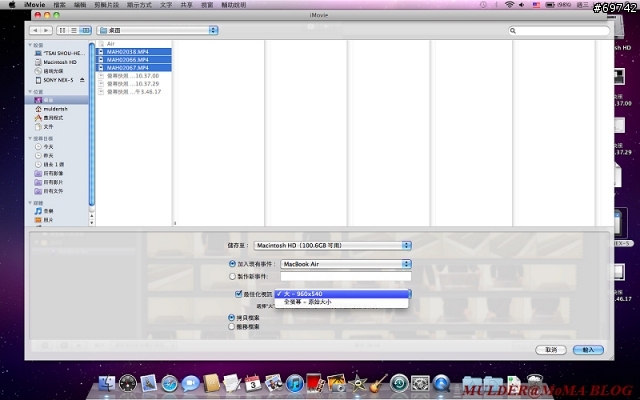Collapse the 媒體 section in the sidebar
The width and height of the screenshot is (640, 400).
(30, 203)
